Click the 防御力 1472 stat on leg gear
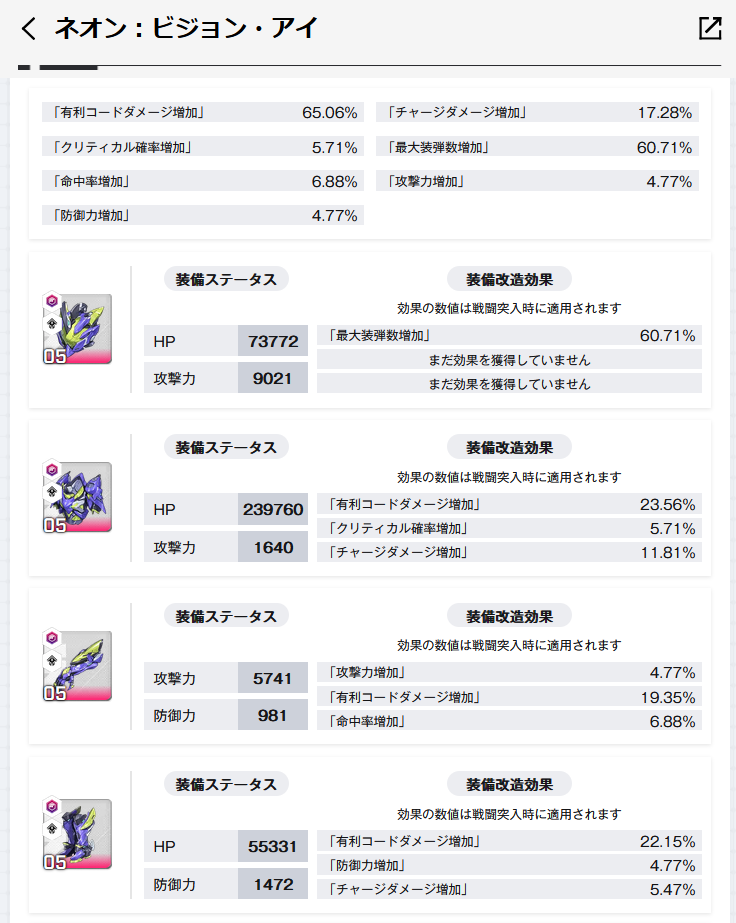This screenshot has width=736, height=923. click(226, 884)
